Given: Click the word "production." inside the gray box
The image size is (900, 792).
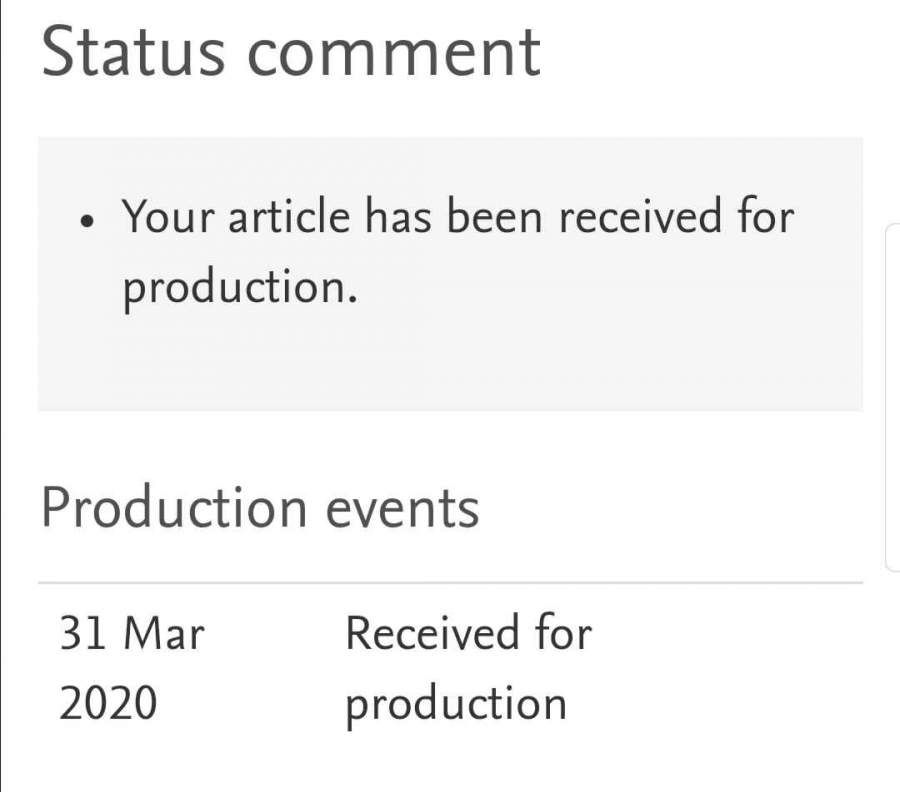Looking at the screenshot, I should tap(240, 289).
